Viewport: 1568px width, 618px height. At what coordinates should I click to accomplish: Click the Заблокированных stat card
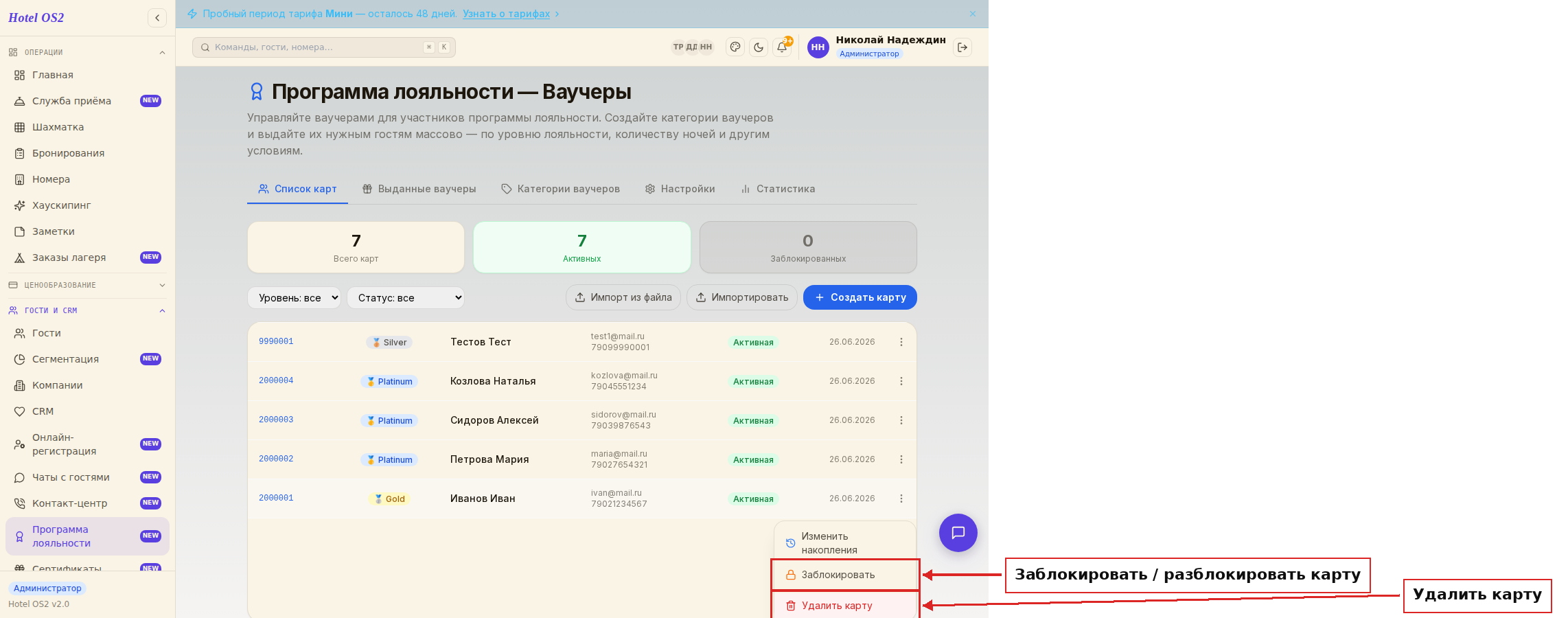pos(808,247)
